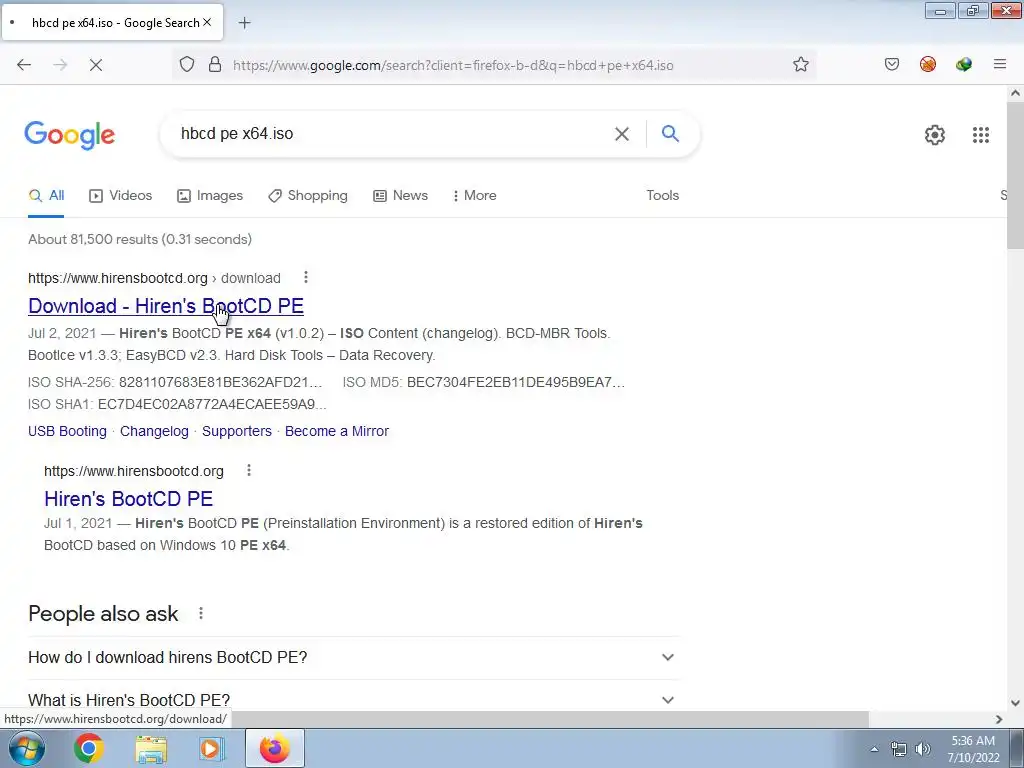Screen dimensions: 1024x768
Task: Open the "Download - Hiren's BootCD PE" result
Action: [166, 306]
